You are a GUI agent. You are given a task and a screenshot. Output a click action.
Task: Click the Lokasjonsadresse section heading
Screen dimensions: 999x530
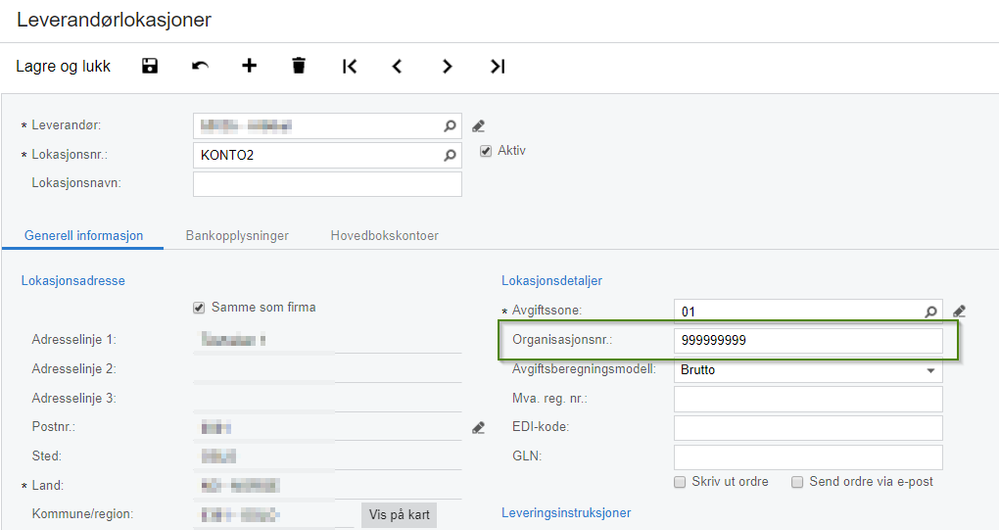point(73,281)
